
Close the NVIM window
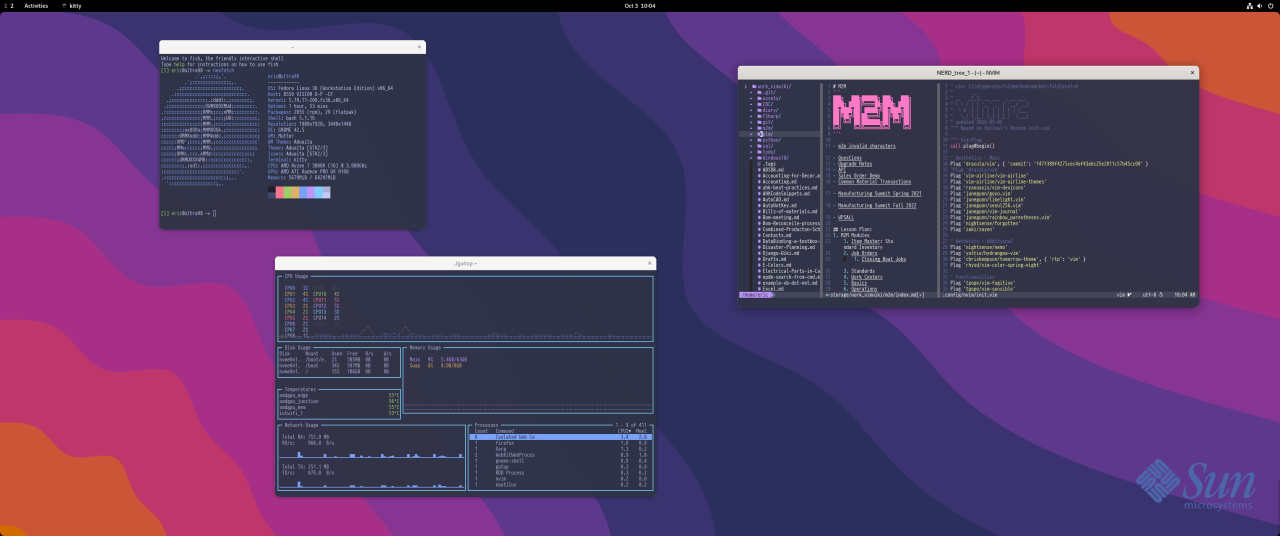tap(1191, 72)
